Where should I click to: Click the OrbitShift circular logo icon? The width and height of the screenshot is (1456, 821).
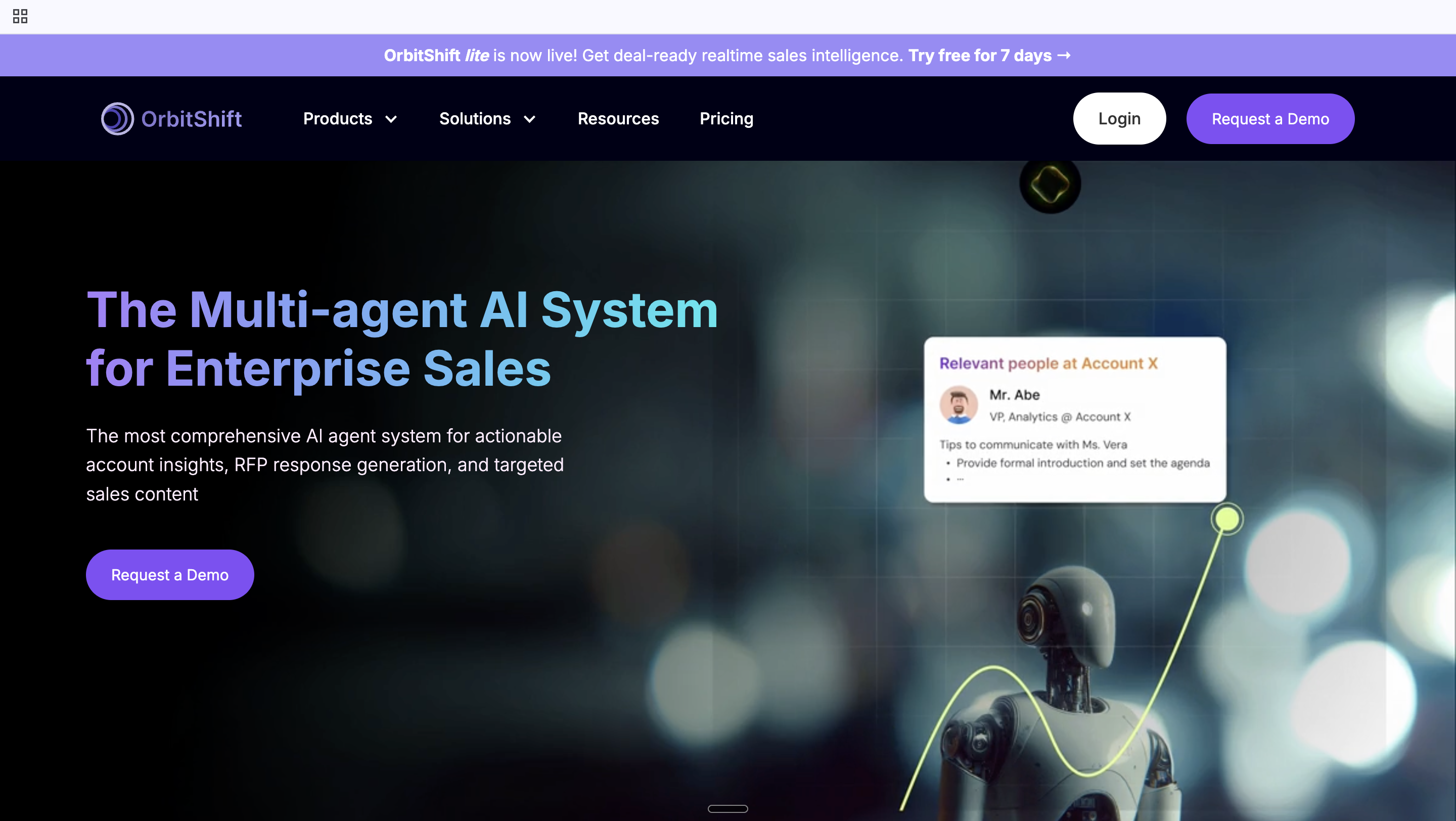pos(117,119)
